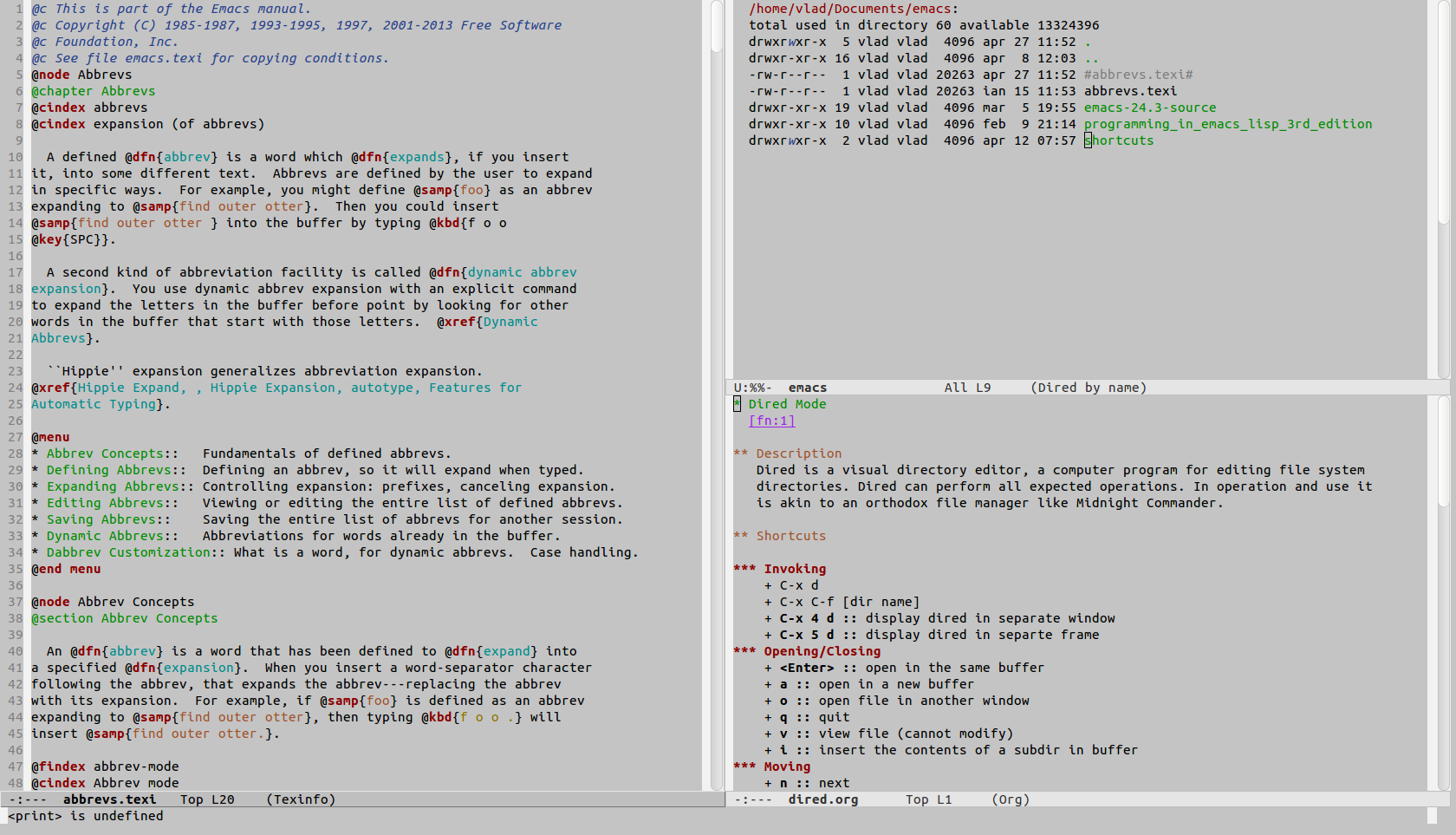Select the Defining Abbrevs menu entry

[x=108, y=470]
